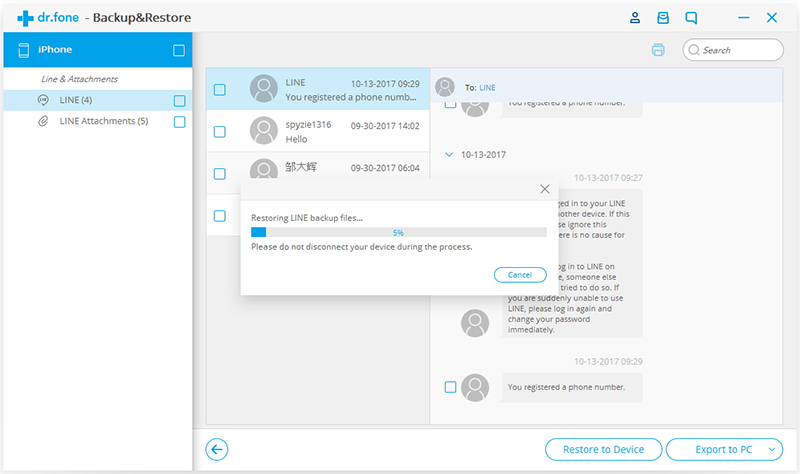Toggle the iPhone select-all checkbox

click(x=179, y=51)
